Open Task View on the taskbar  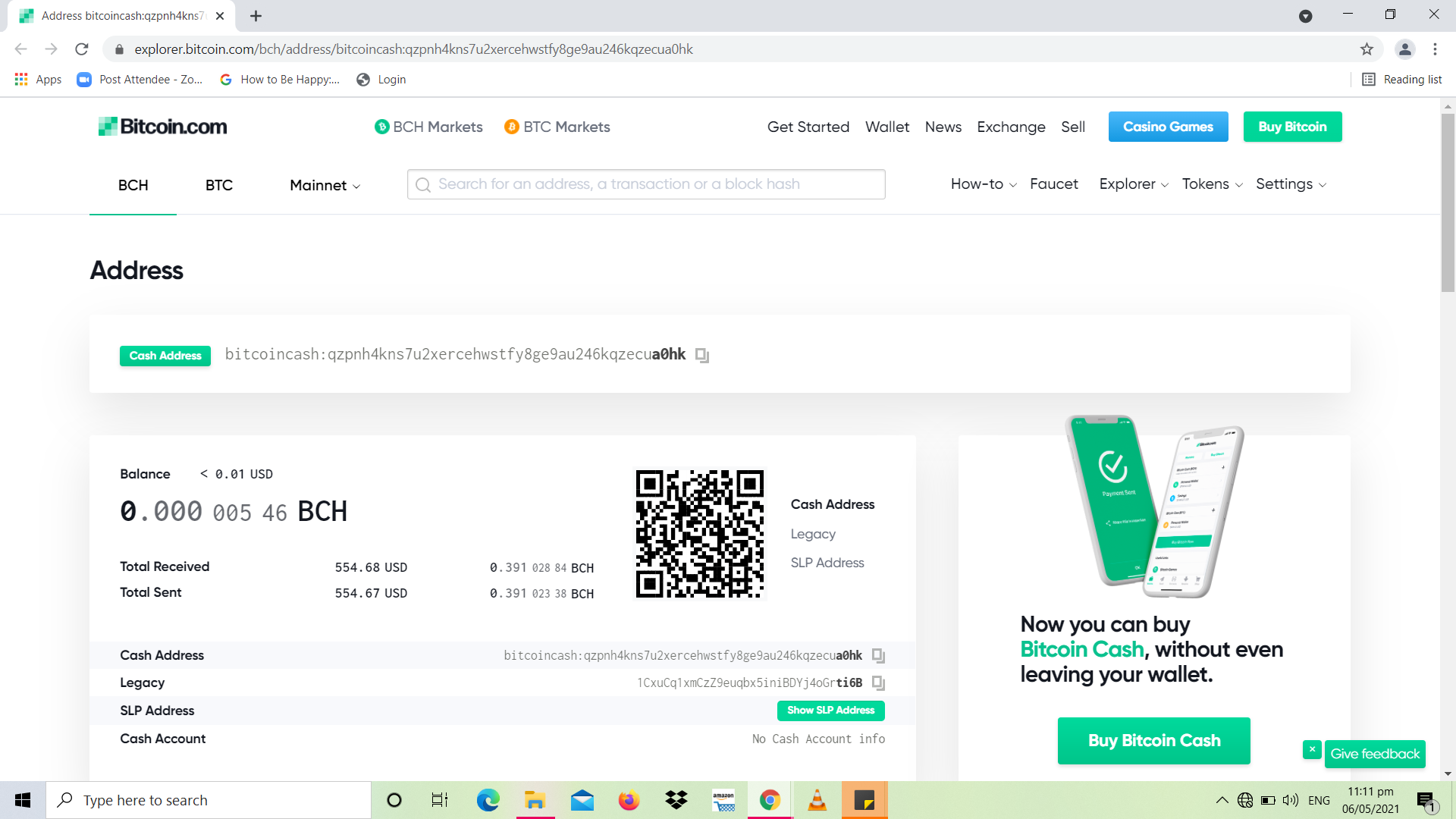click(x=440, y=800)
